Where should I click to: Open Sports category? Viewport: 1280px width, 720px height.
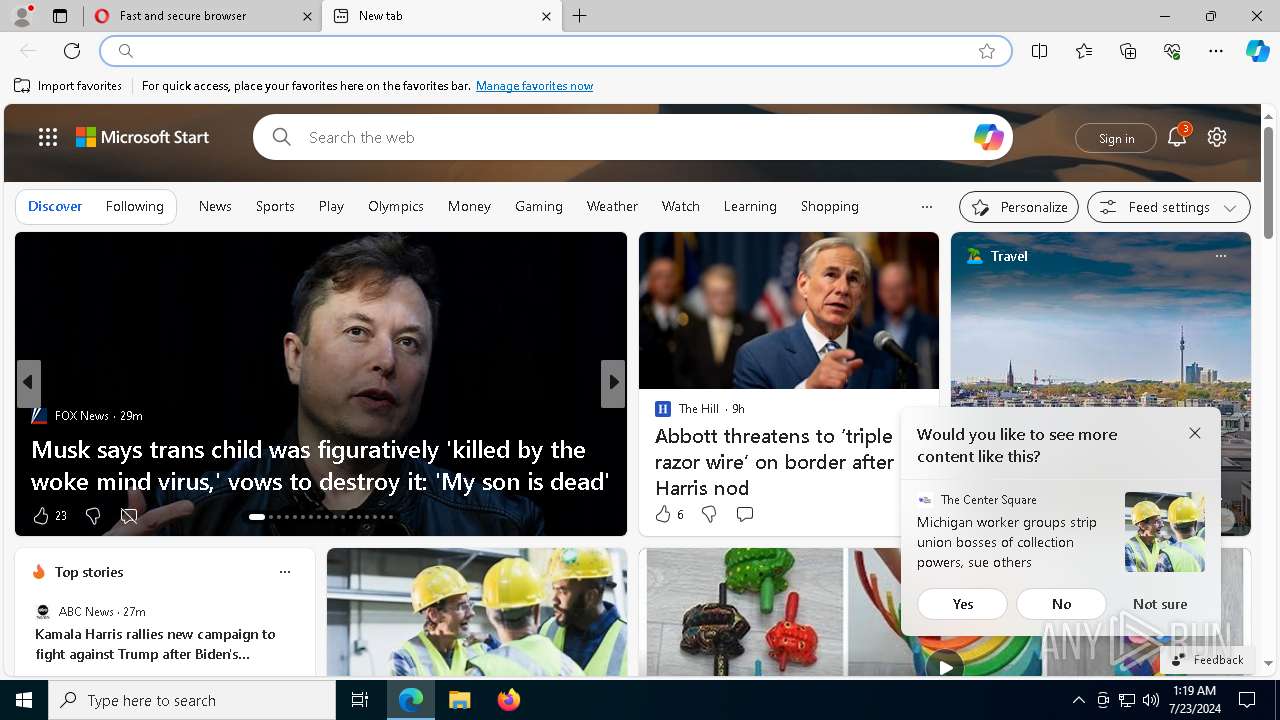click(x=275, y=206)
